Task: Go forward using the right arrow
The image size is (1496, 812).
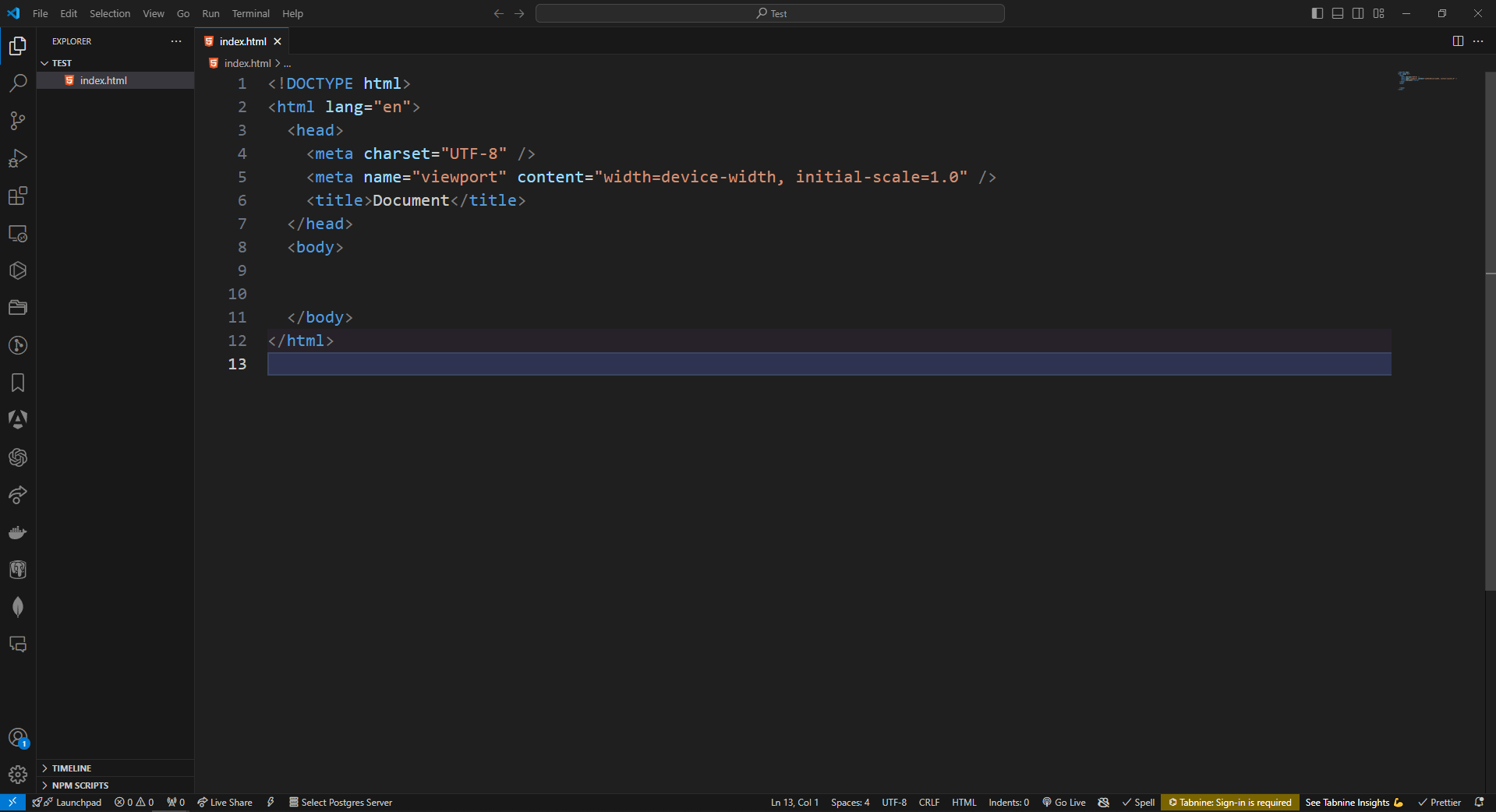Action: 519,13
